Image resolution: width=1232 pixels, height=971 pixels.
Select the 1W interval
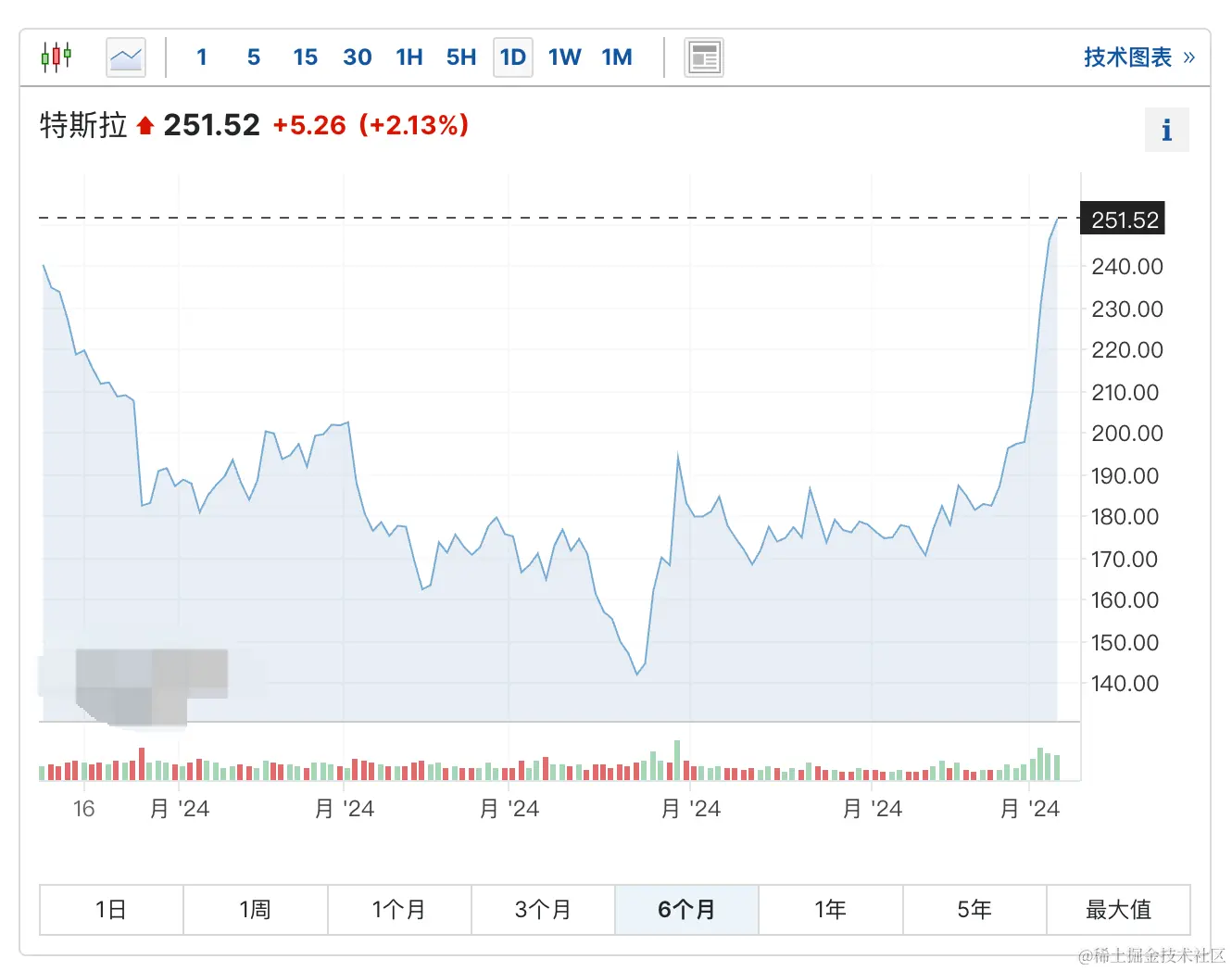point(565,57)
